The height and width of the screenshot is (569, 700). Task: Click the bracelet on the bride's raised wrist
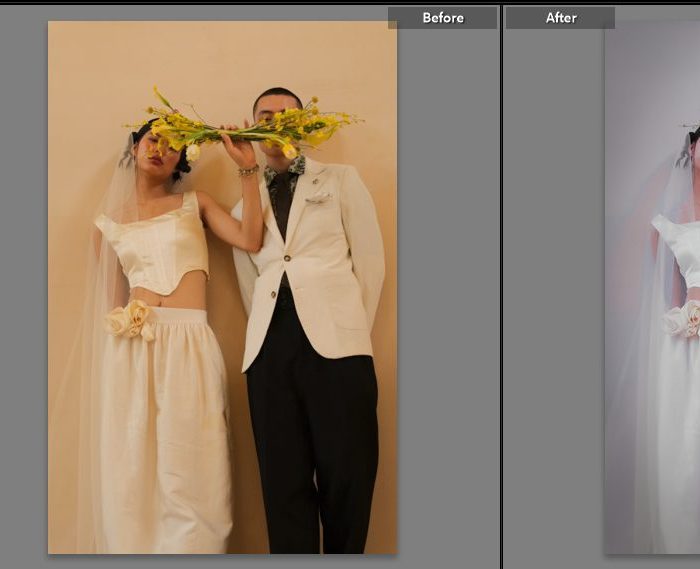coord(248,171)
